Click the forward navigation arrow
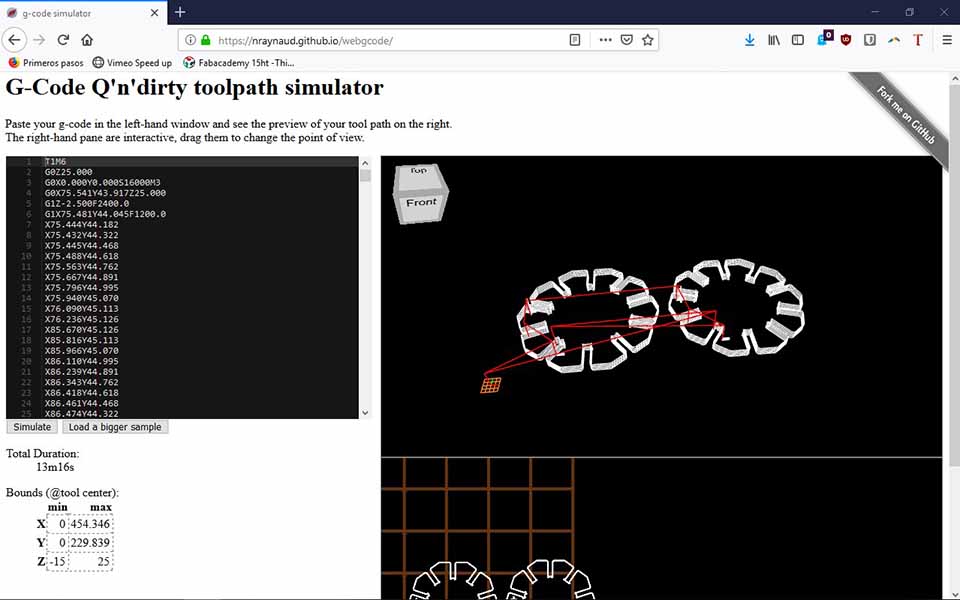The image size is (960, 600). (39, 40)
